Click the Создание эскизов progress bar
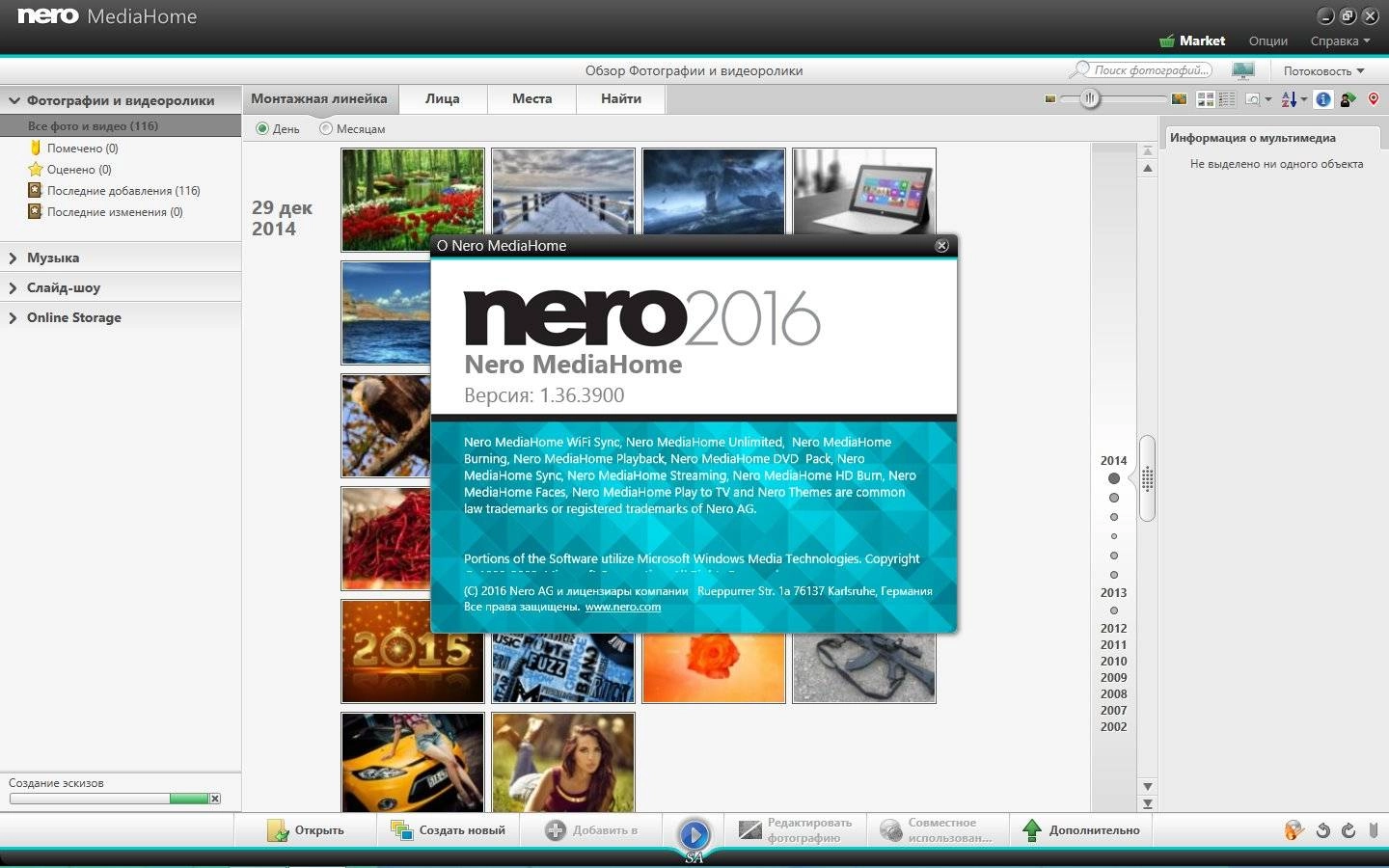Viewport: 1389px width, 868px height. coord(109,799)
